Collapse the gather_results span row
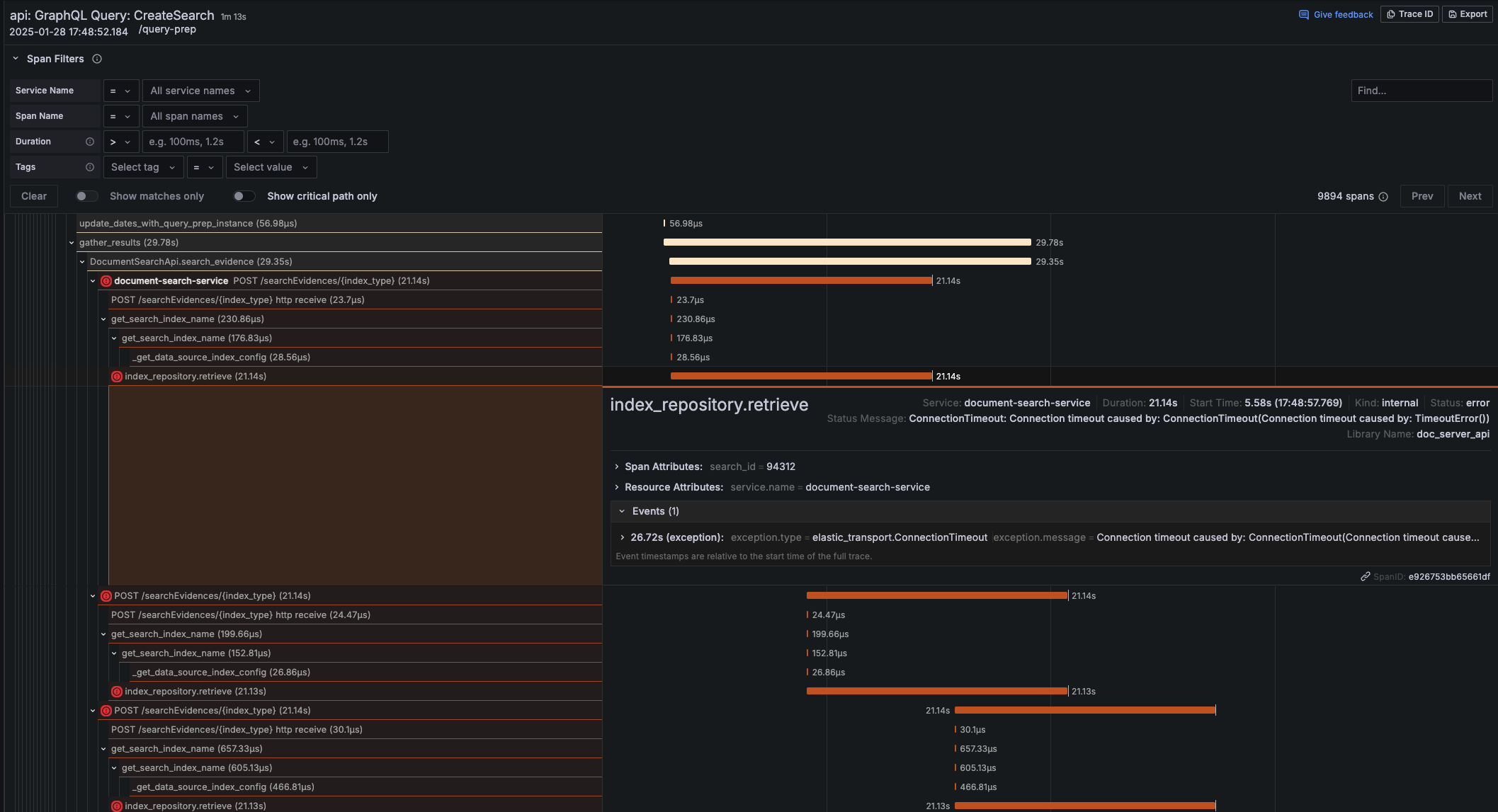Screen dimensions: 1498x812 72,243
